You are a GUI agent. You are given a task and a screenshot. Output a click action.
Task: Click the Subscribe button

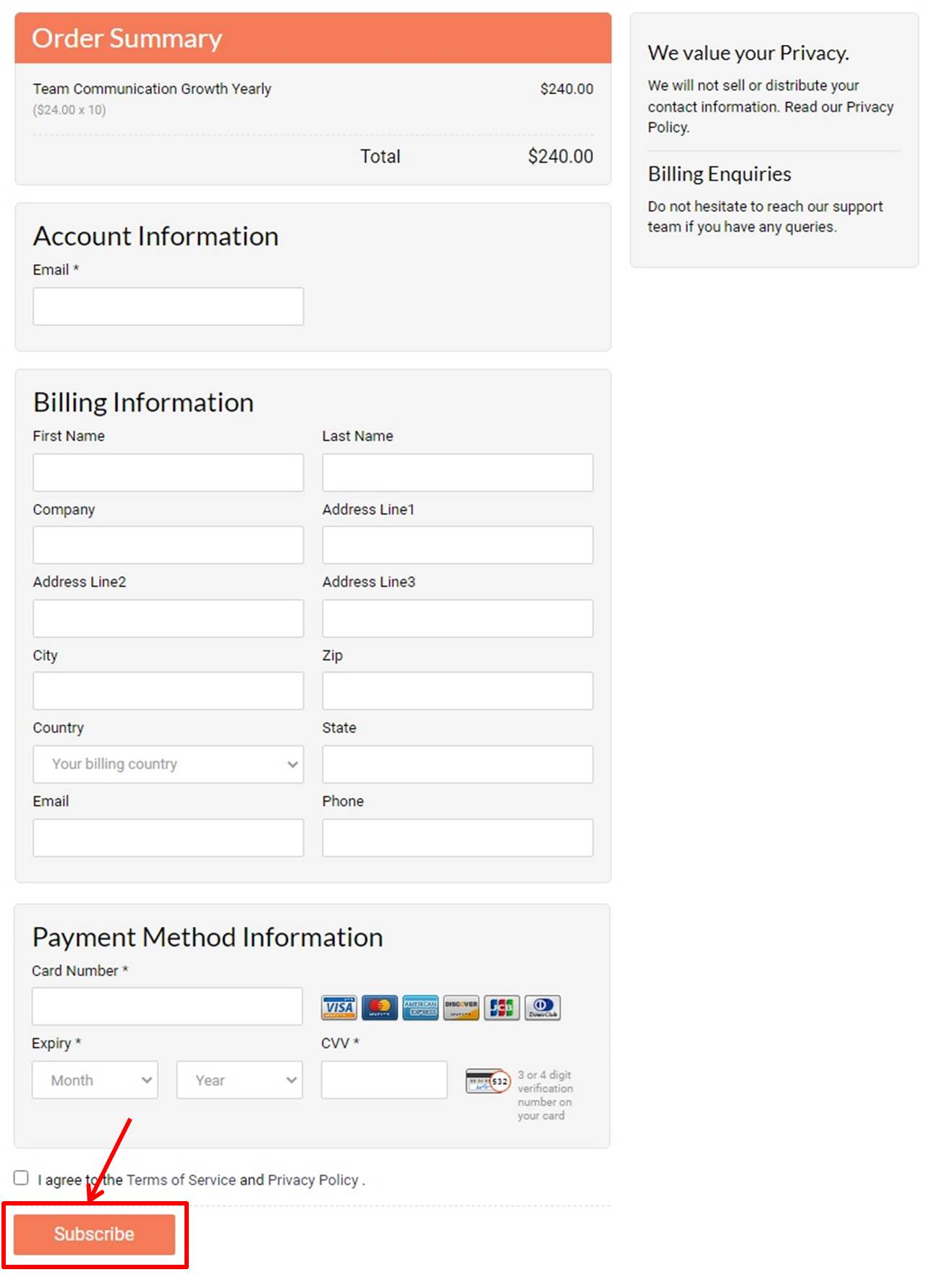tap(94, 1234)
